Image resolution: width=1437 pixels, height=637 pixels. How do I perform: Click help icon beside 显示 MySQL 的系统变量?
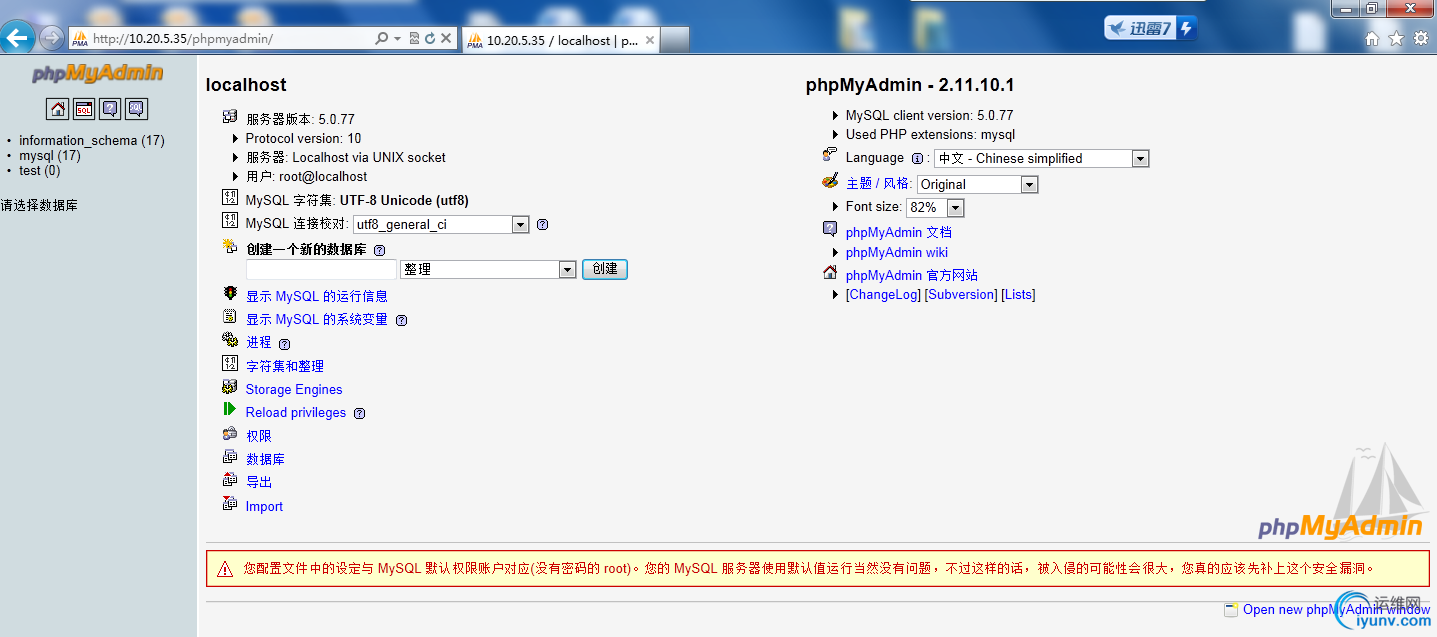[x=401, y=321]
